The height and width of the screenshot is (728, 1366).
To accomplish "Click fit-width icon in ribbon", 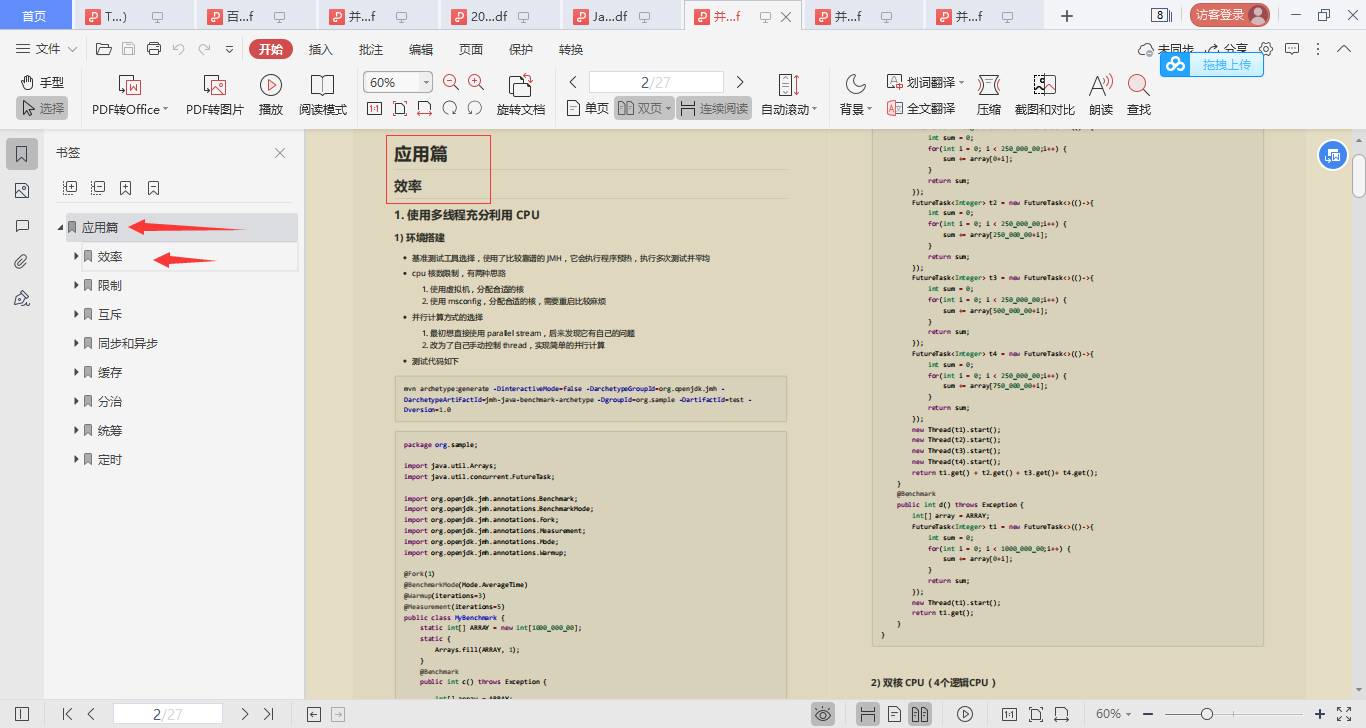I will [x=424, y=108].
